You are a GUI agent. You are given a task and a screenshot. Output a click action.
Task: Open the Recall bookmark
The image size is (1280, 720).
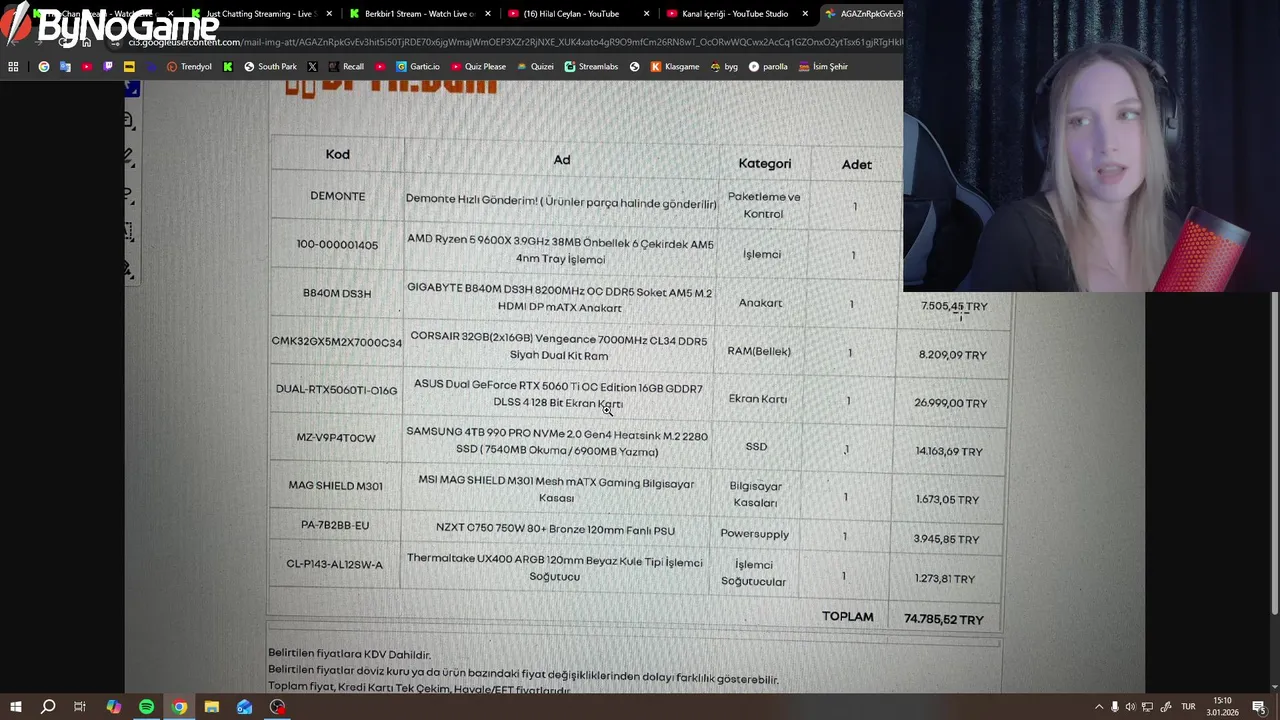[346, 67]
